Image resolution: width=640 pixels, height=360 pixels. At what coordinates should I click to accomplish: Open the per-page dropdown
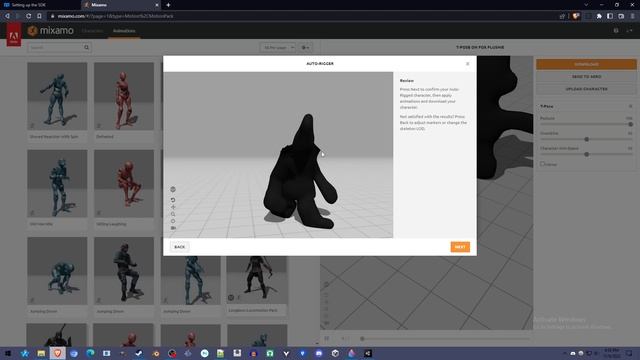[x=278, y=48]
